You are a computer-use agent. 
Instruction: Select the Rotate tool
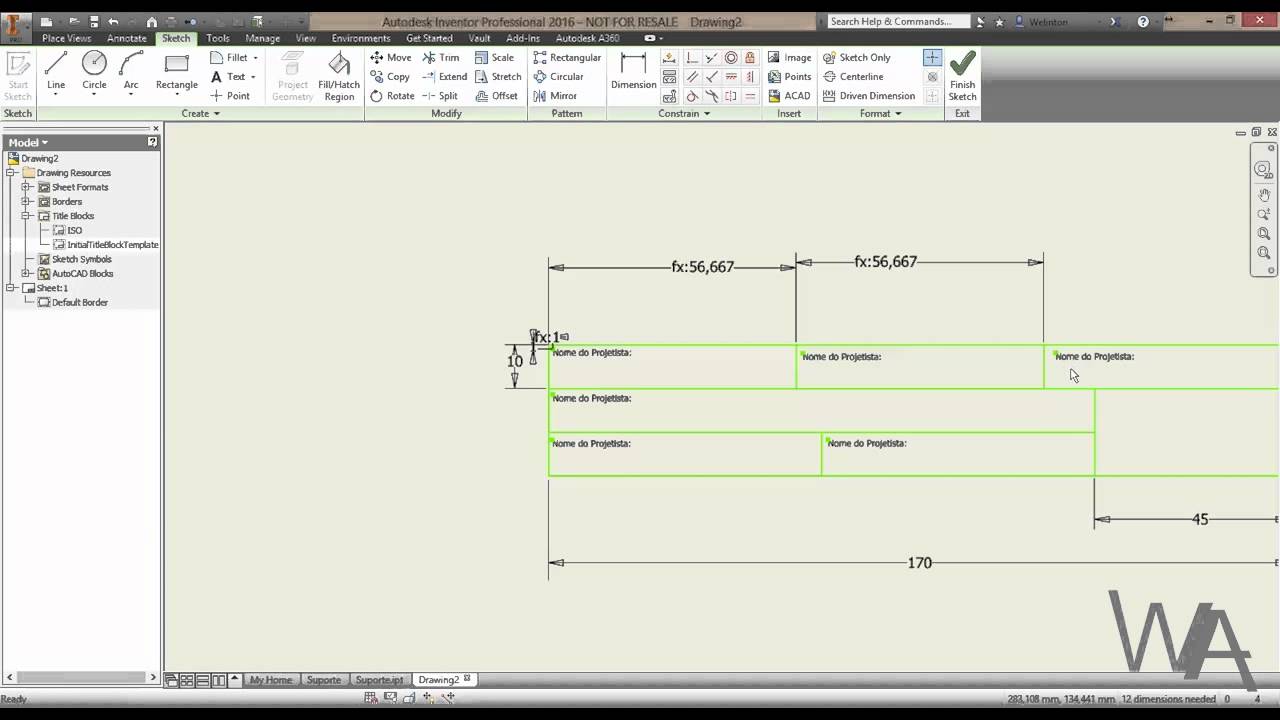coord(391,96)
